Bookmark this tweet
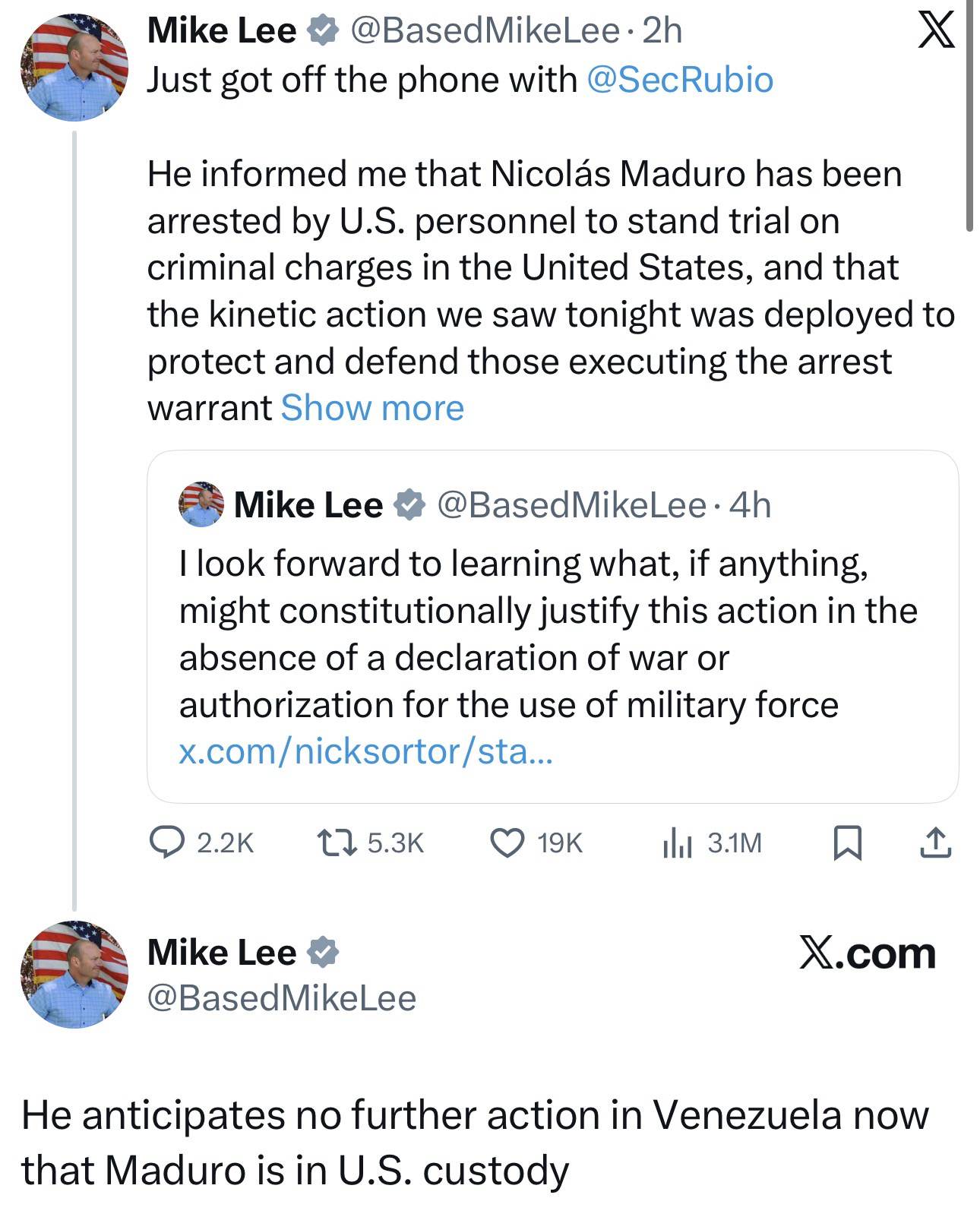980x1217 pixels. point(847,843)
